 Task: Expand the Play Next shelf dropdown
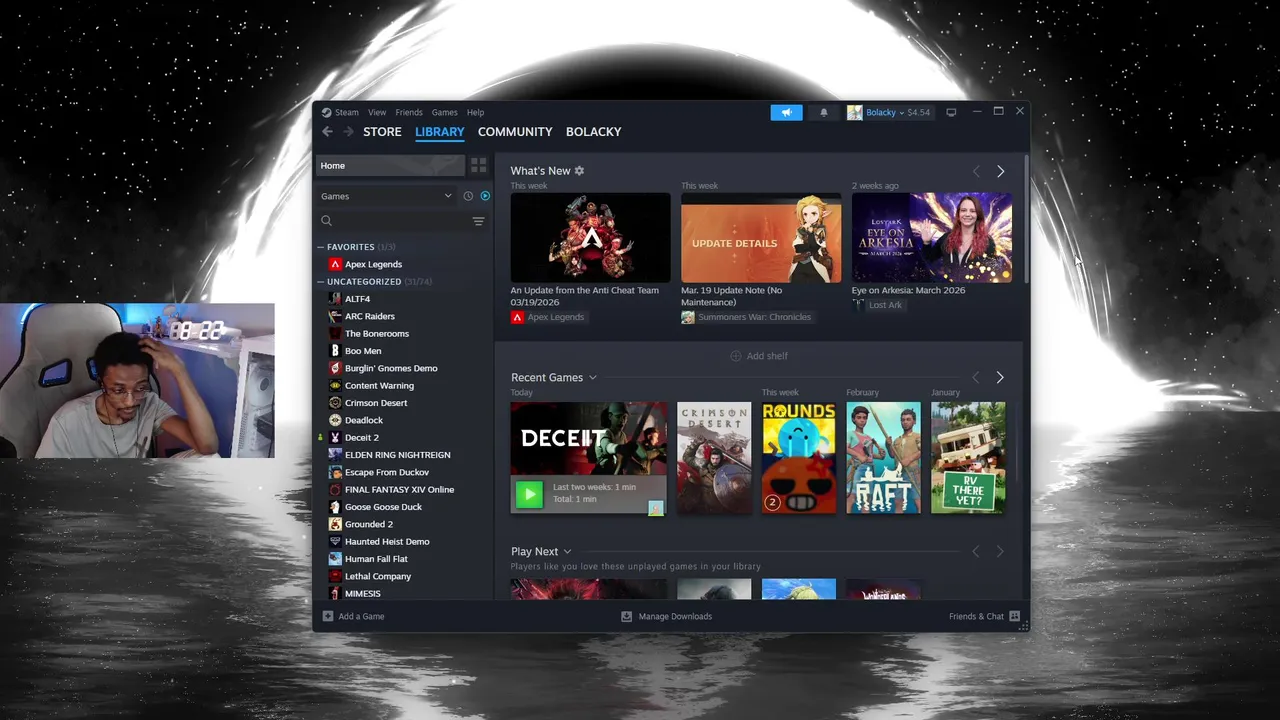tap(567, 552)
